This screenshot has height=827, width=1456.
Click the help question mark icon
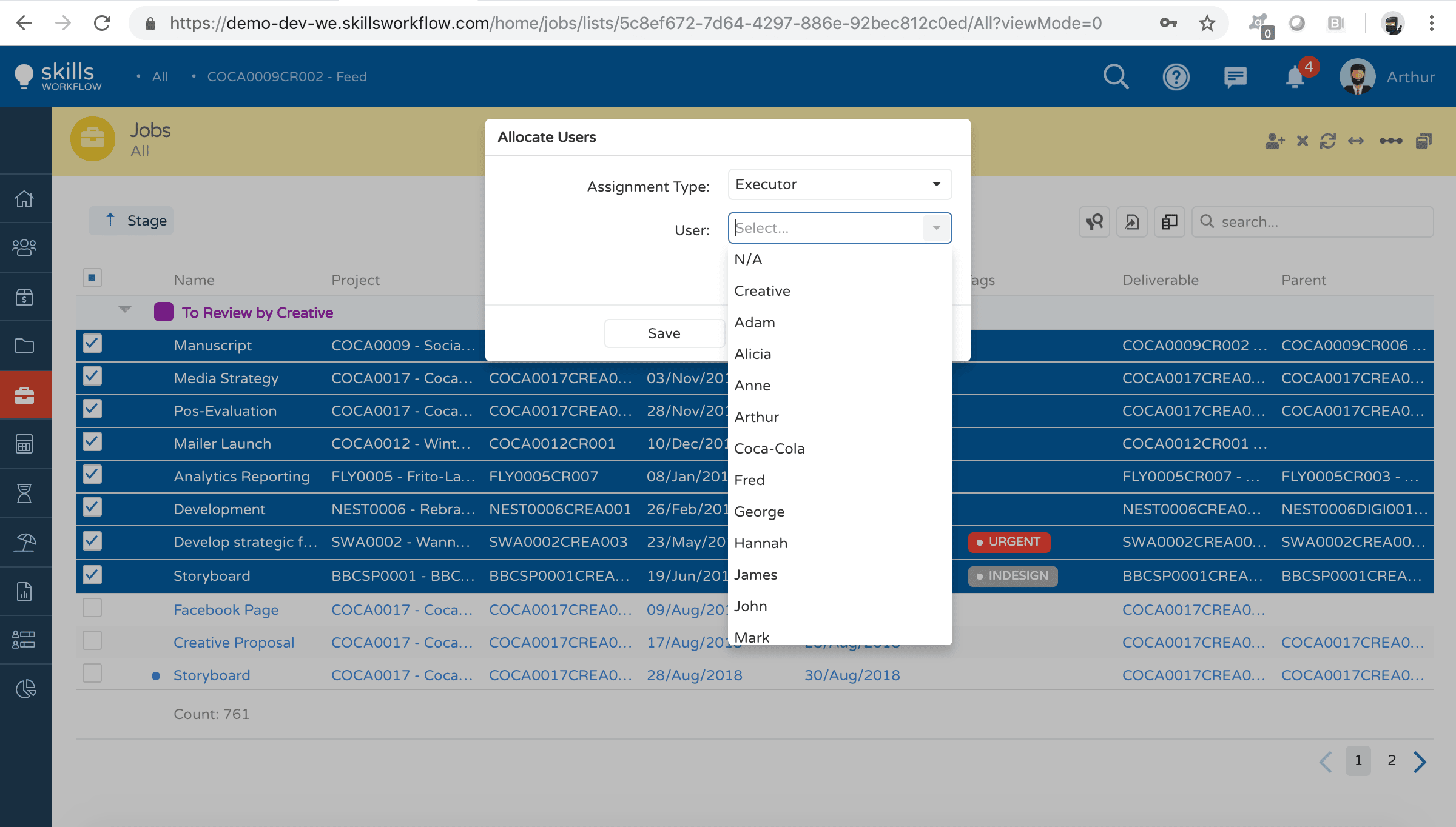pyautogui.click(x=1176, y=77)
